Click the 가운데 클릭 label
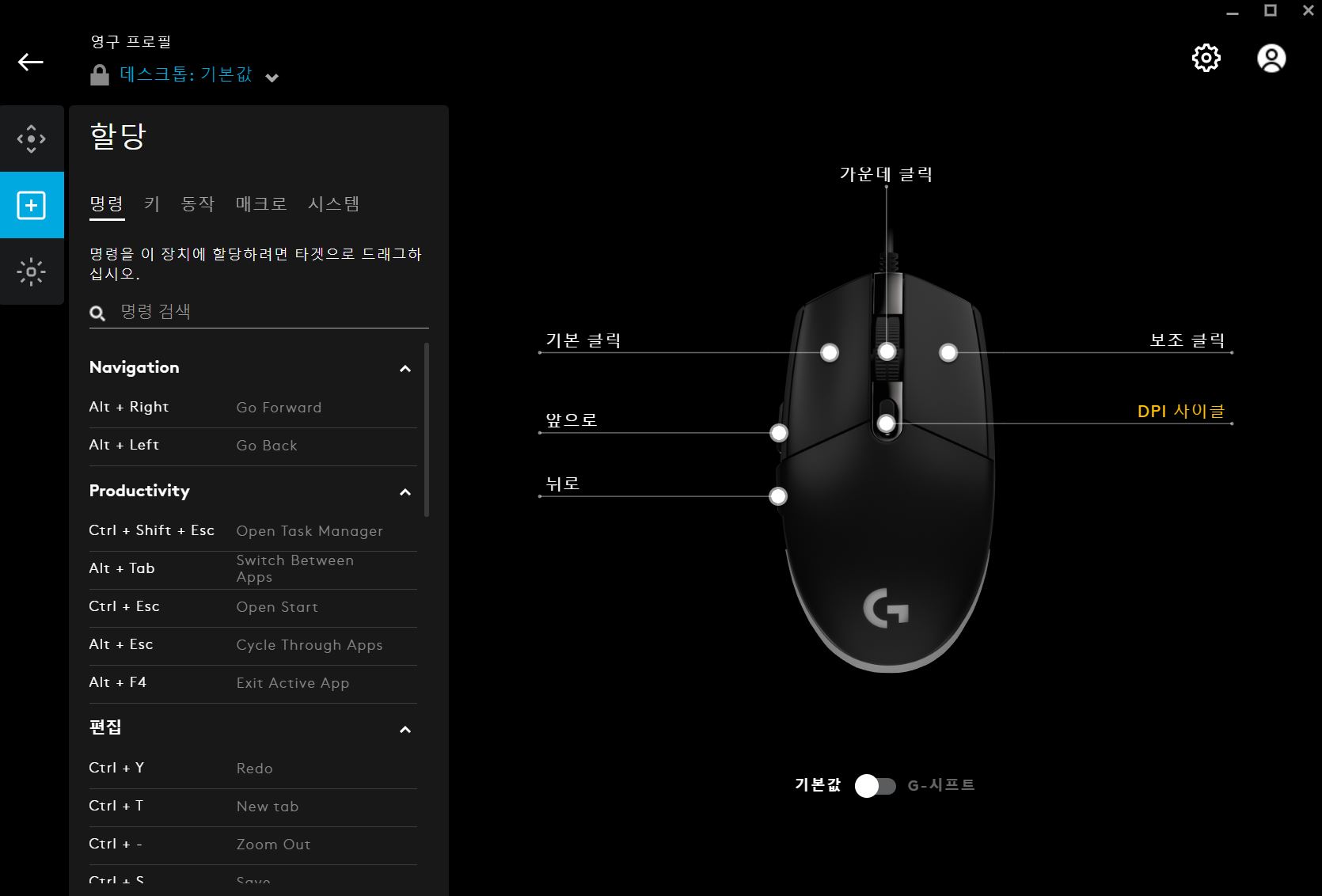 tap(886, 174)
